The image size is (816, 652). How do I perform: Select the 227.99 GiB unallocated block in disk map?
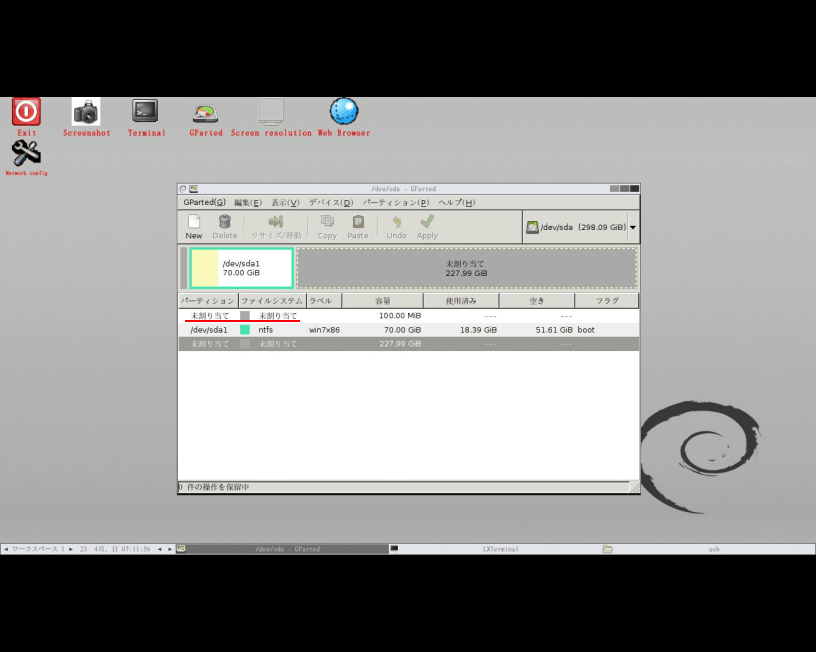point(466,268)
